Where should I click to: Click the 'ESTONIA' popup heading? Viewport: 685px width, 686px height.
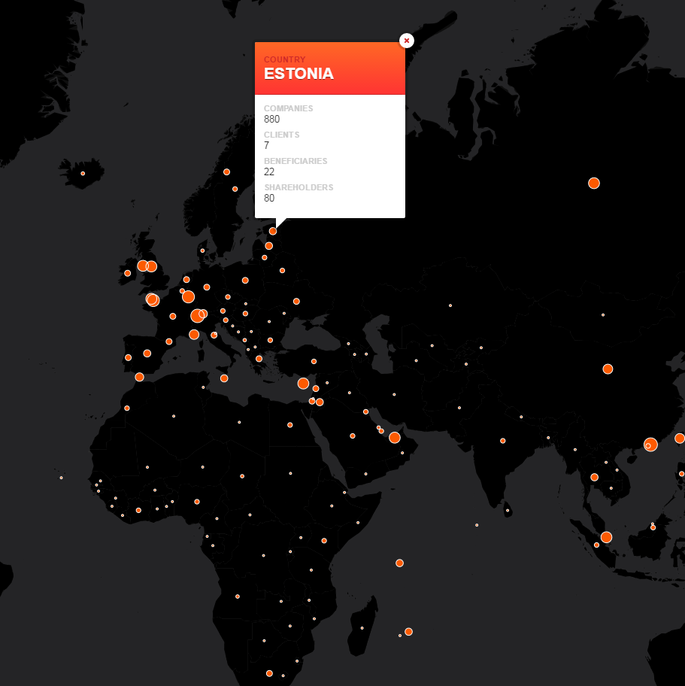tap(299, 74)
